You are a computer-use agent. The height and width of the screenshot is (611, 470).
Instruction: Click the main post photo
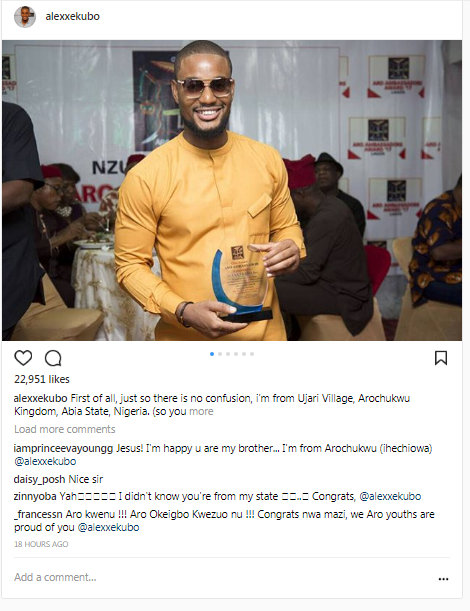pos(232,190)
